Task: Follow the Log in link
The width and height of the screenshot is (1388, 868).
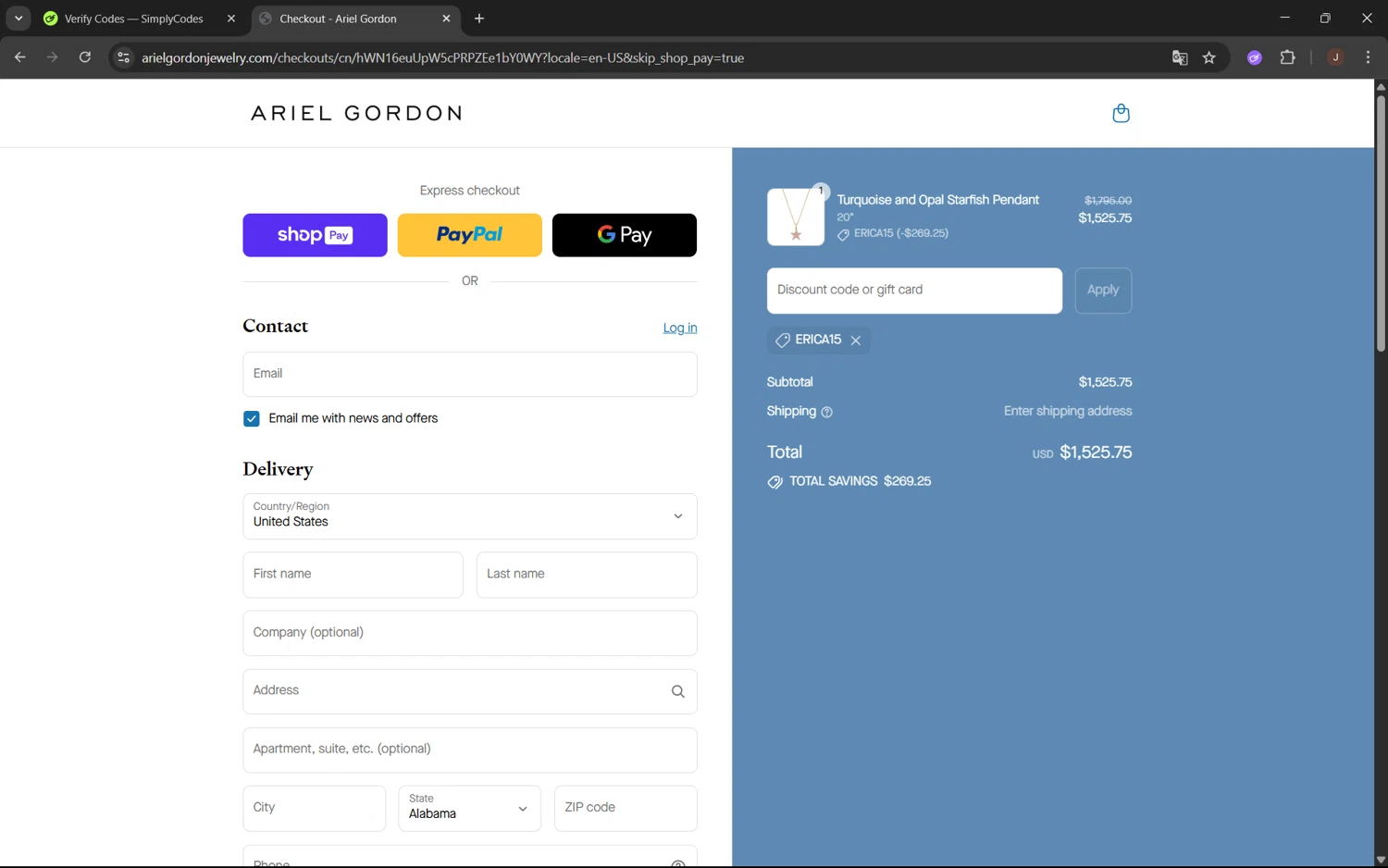Action: tap(680, 329)
